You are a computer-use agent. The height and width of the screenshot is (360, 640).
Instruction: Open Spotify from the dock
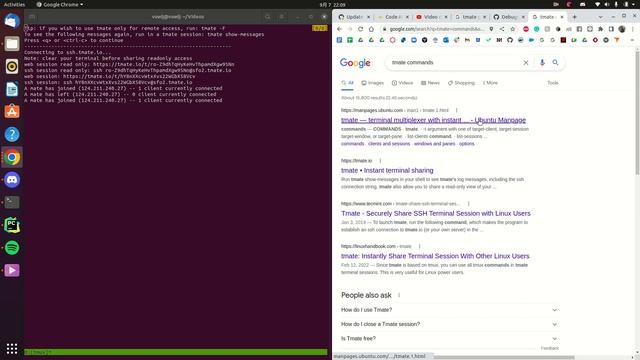point(12,248)
